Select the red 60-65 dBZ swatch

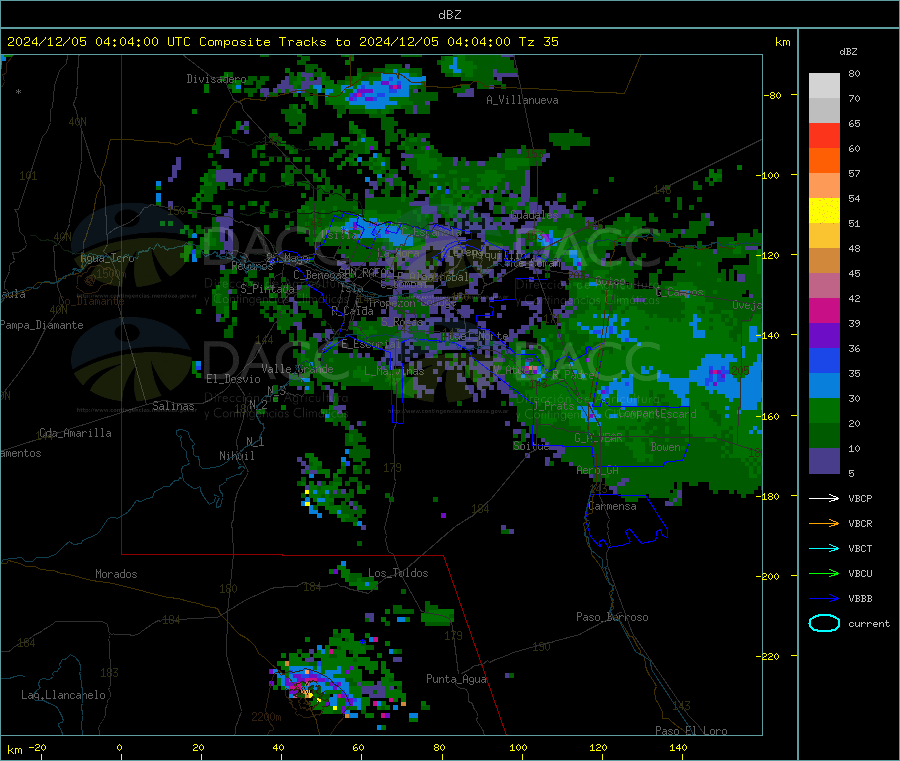tap(824, 135)
